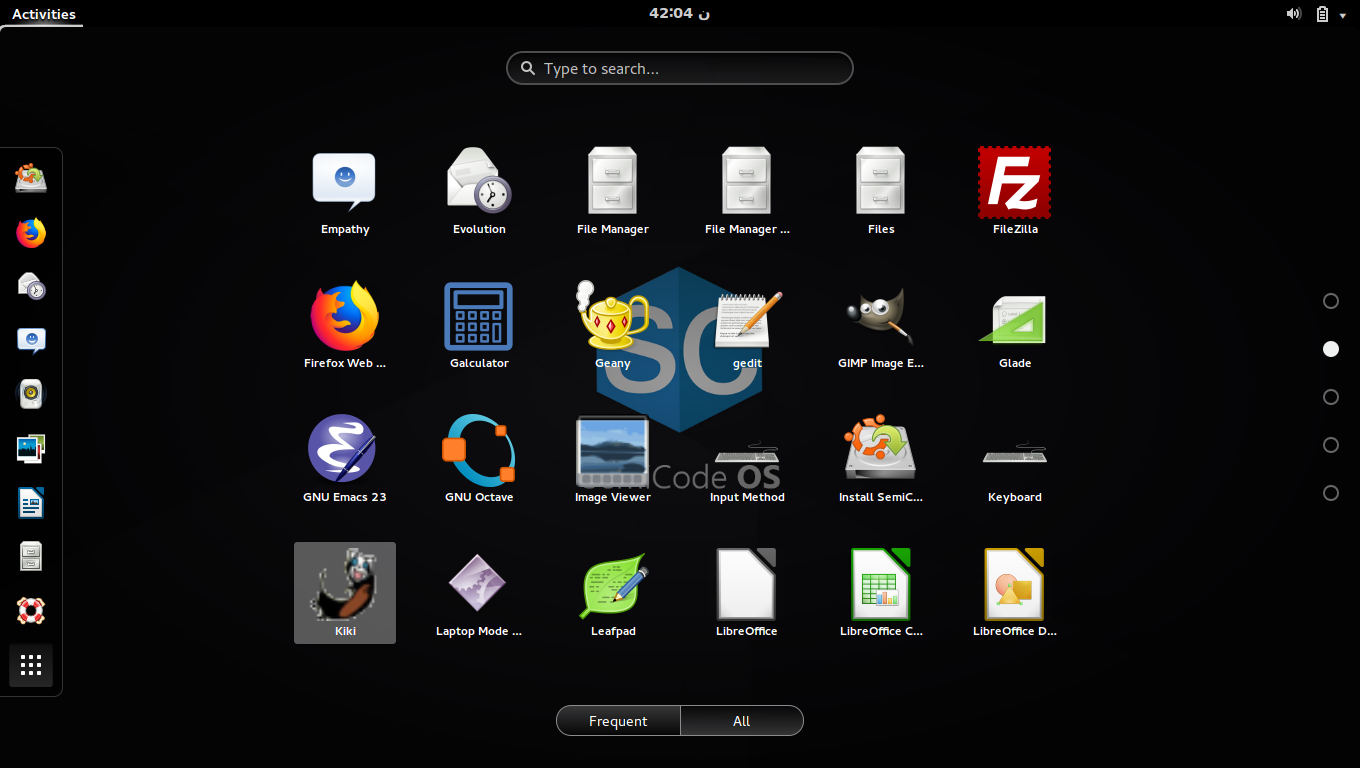
Task: Open file cabinet icon in dock
Action: 31,557
